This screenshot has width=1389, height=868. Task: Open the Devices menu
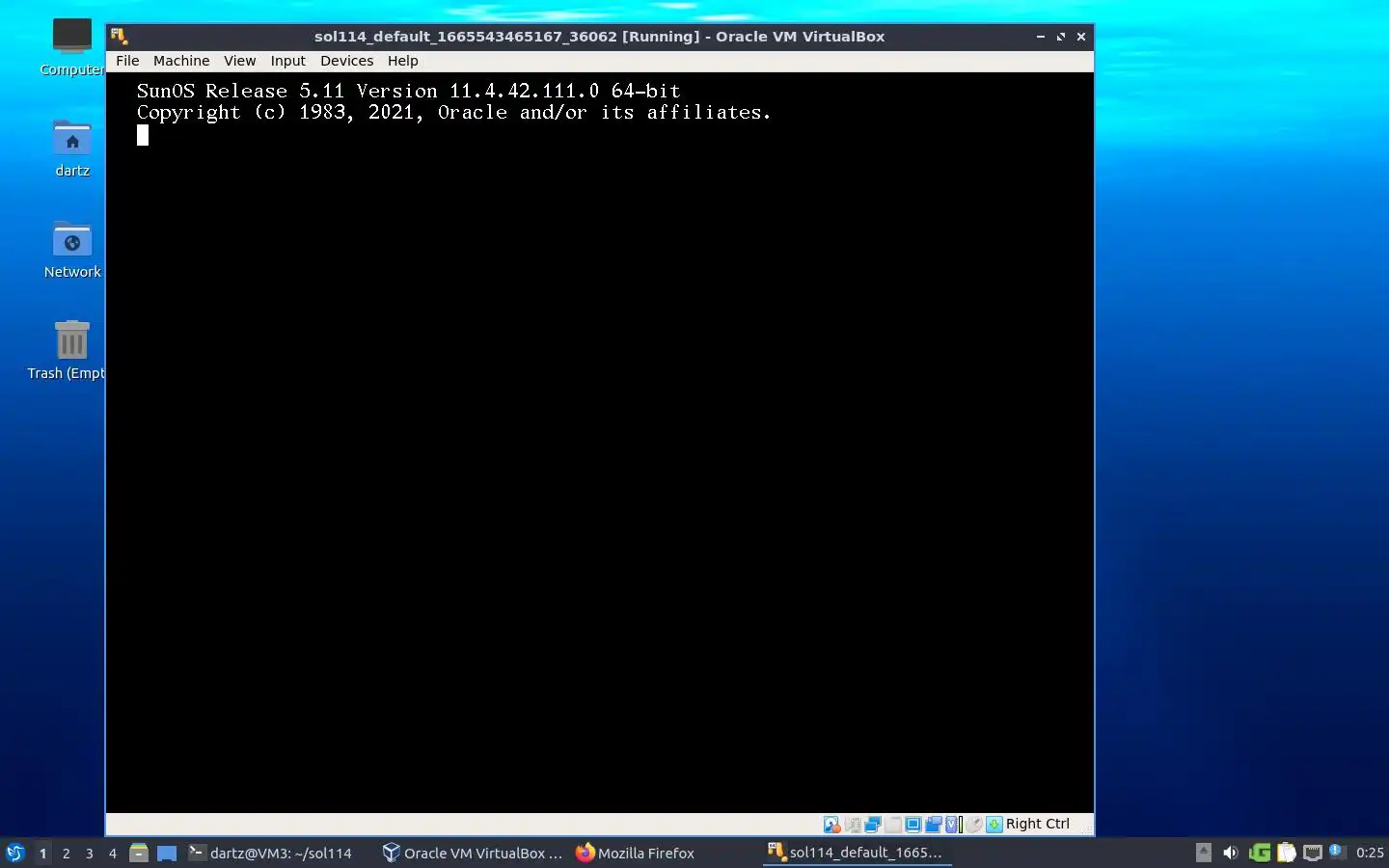click(346, 61)
